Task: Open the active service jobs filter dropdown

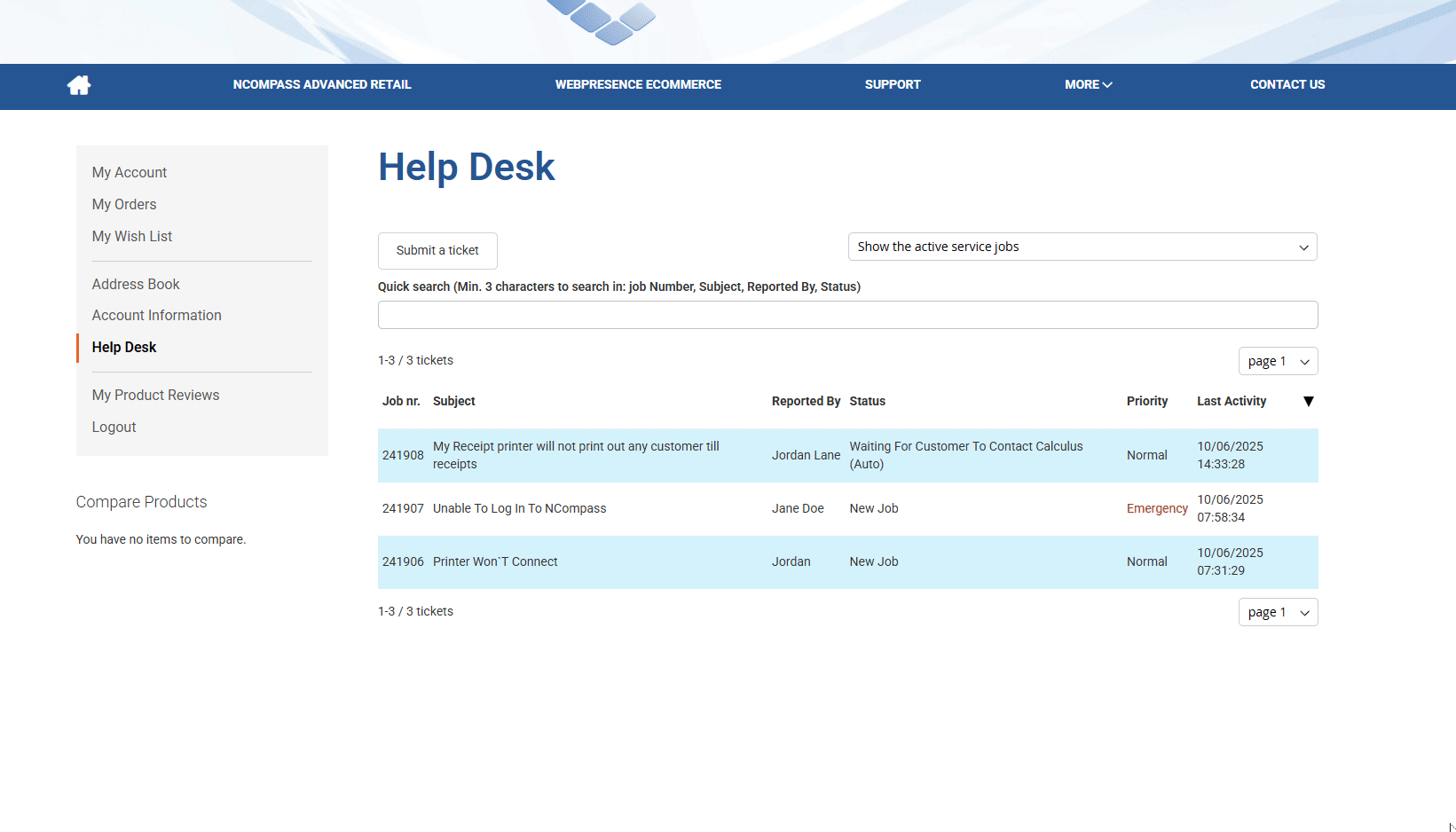Action: pos(1082,247)
